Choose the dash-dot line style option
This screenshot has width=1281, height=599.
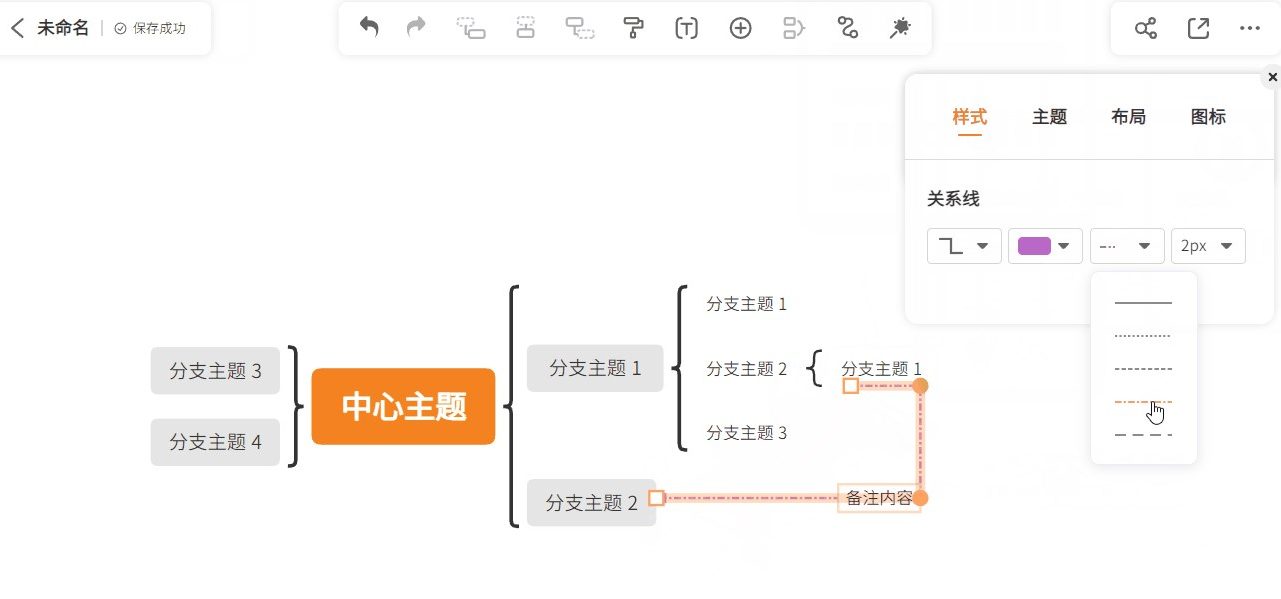point(1143,402)
